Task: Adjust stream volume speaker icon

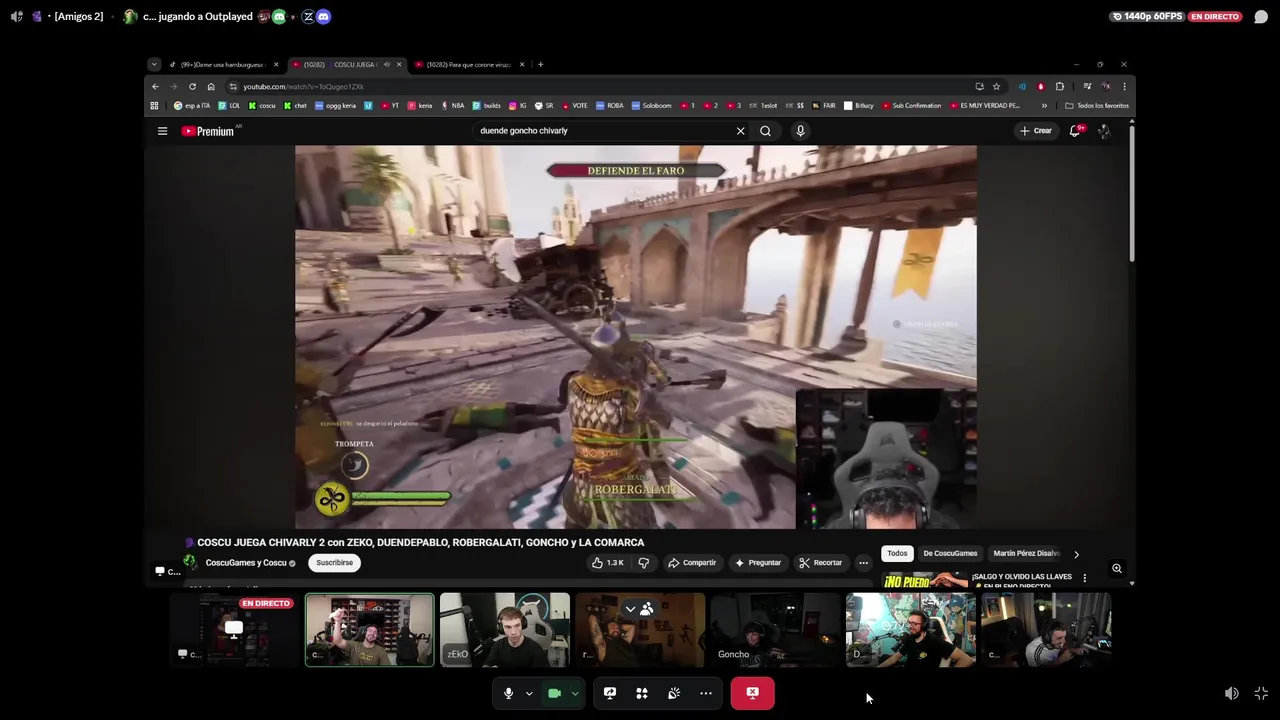Action: [x=1232, y=693]
